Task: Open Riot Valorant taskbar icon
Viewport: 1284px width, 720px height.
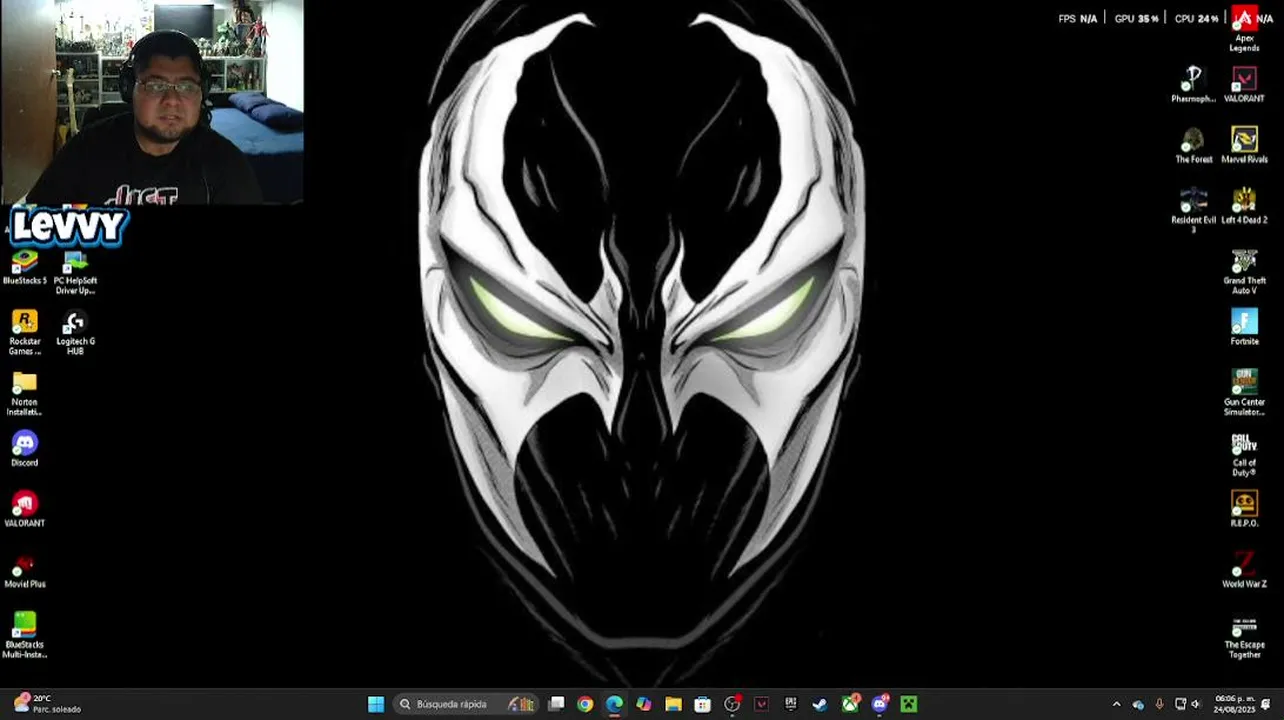Action: [761, 704]
